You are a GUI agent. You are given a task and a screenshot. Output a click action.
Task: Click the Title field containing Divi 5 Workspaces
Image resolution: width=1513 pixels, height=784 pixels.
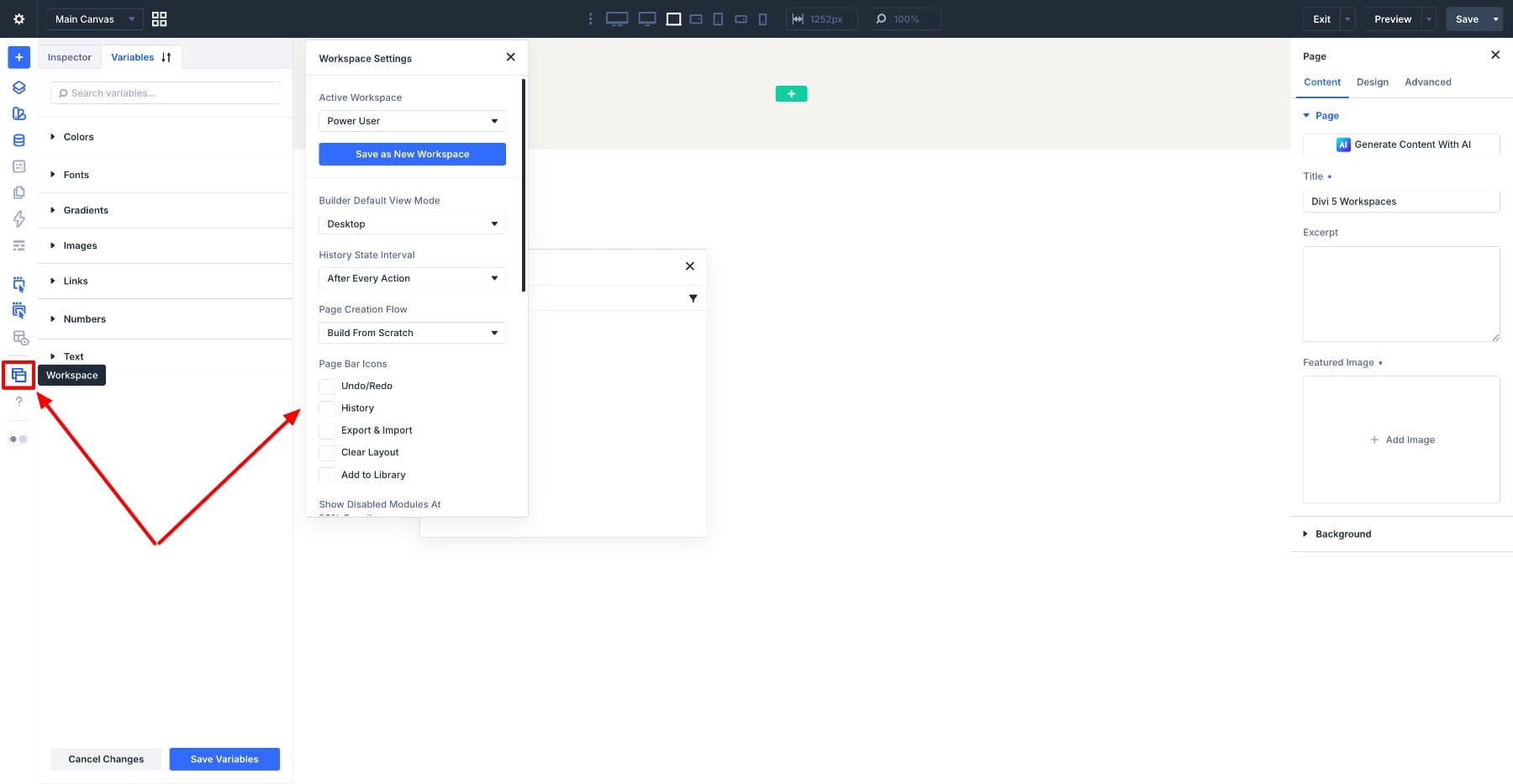click(1401, 202)
